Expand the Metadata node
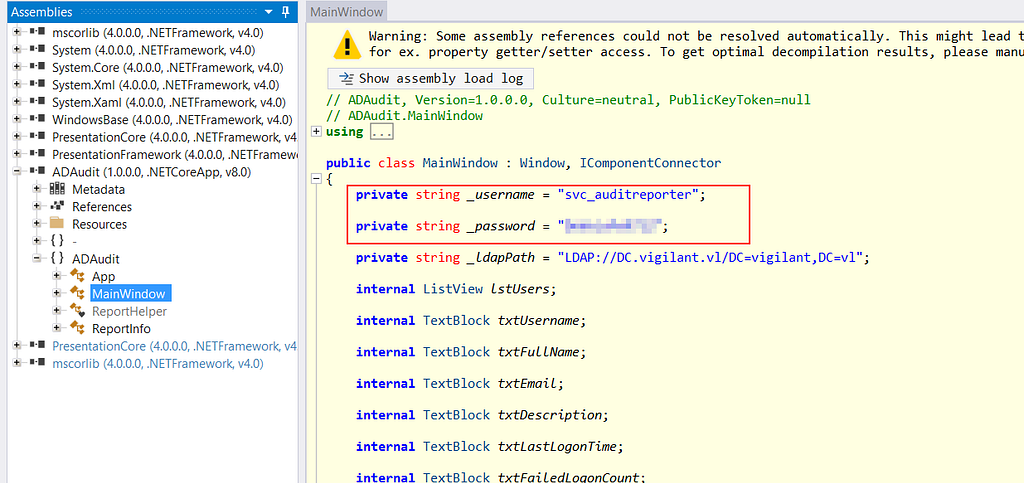This screenshot has width=1024, height=483. [37, 189]
